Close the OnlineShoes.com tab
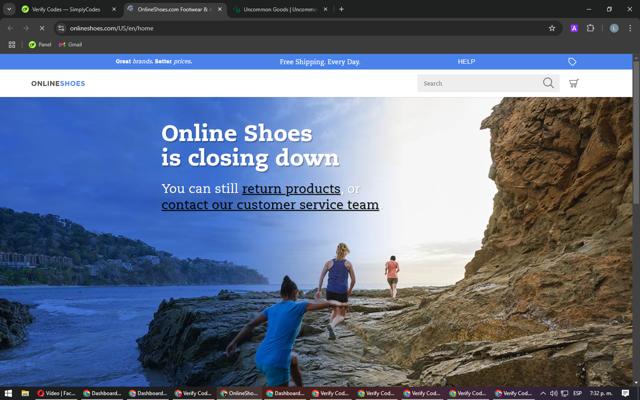Viewport: 640px width, 400px height. (220, 9)
